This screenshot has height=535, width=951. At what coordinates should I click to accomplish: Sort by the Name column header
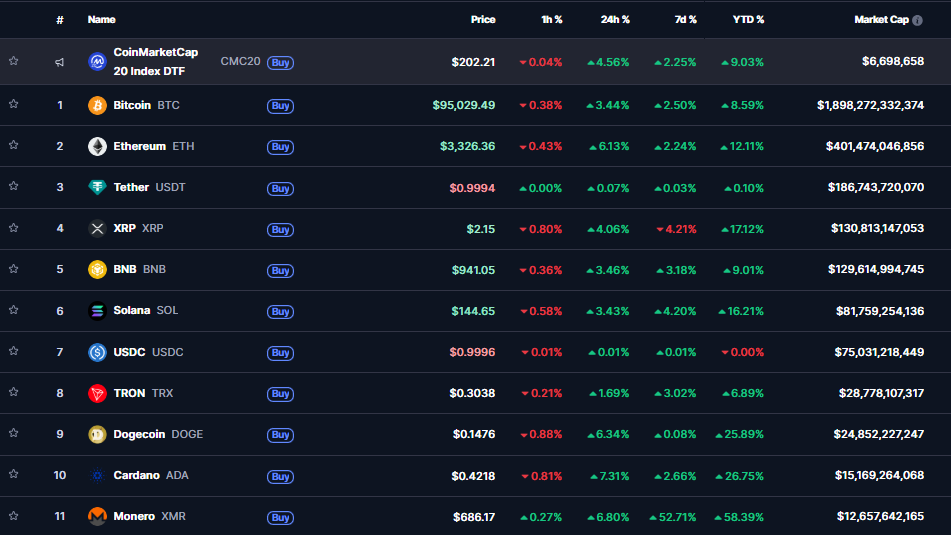pyautogui.click(x=101, y=19)
